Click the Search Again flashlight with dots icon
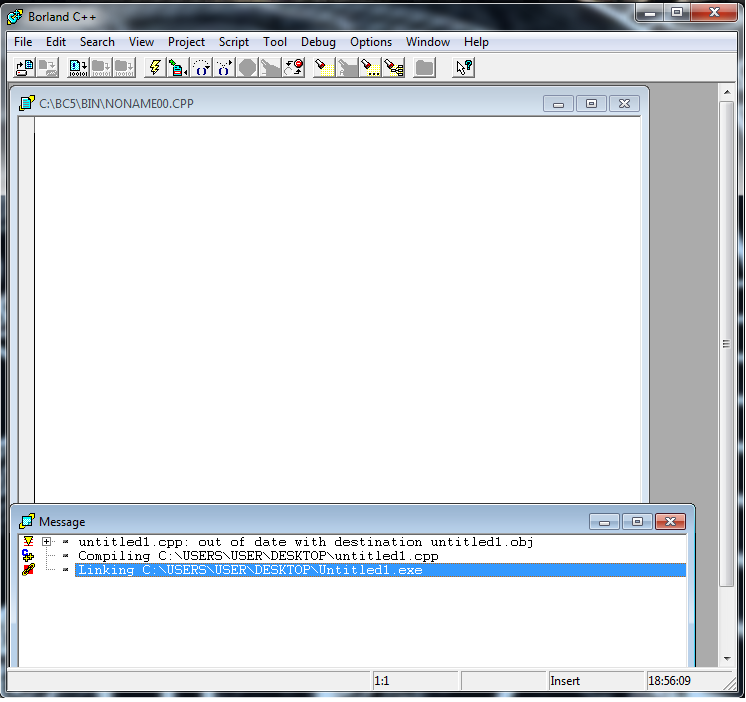The width and height of the screenshot is (746, 702). pyautogui.click(x=371, y=68)
